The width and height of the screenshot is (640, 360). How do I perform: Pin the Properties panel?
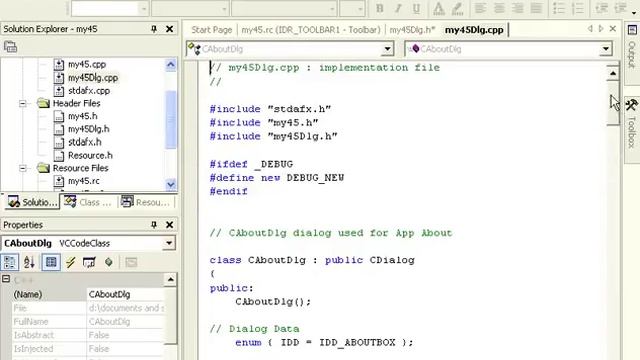(154, 224)
